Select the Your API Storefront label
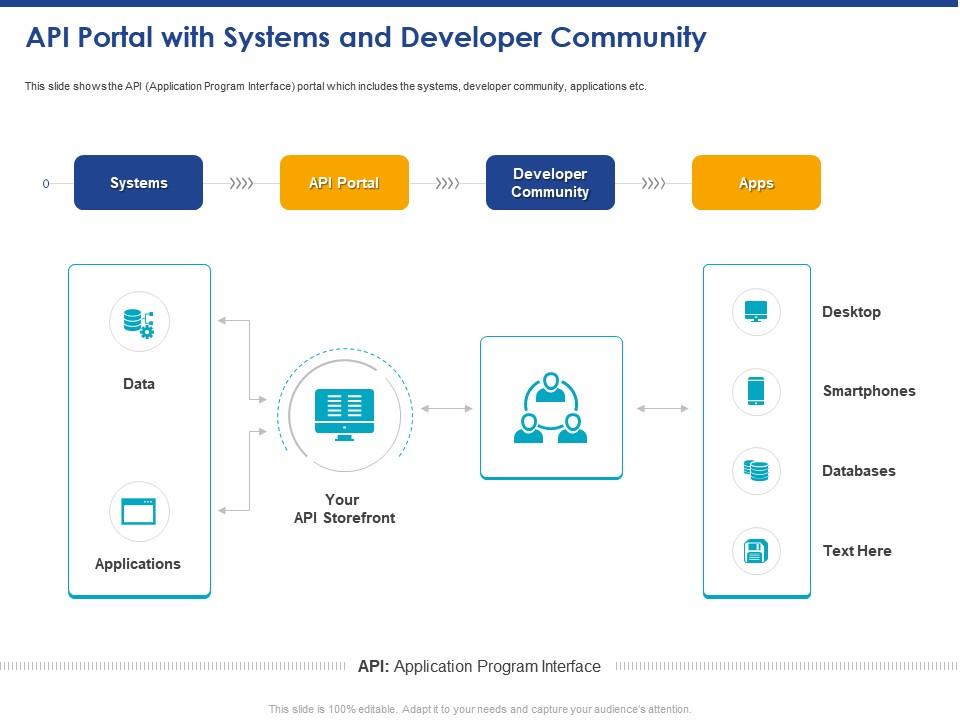 (x=344, y=509)
